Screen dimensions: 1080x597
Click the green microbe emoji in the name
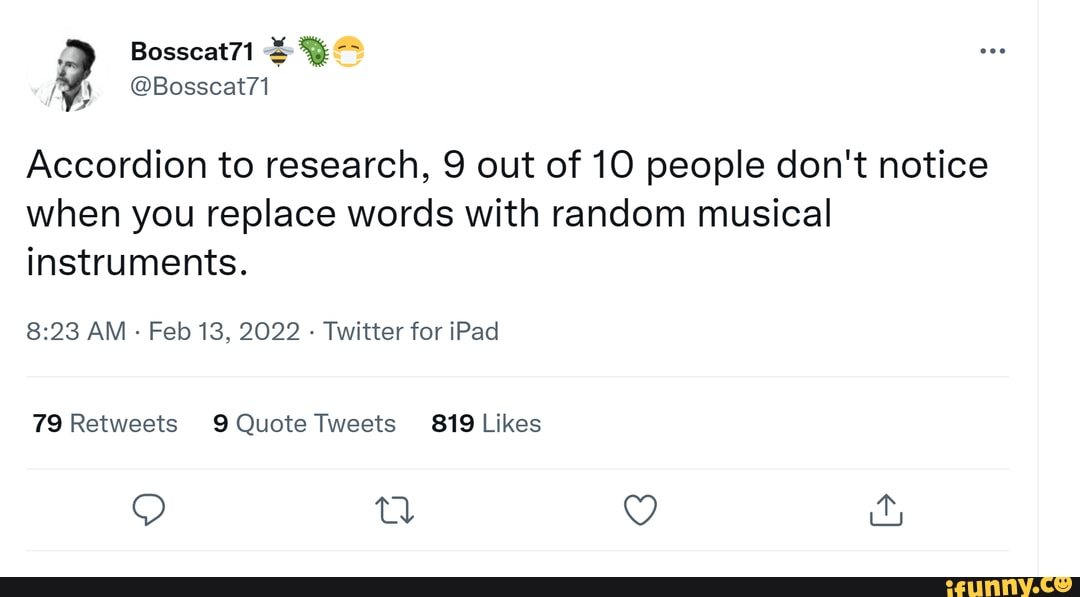[314, 52]
